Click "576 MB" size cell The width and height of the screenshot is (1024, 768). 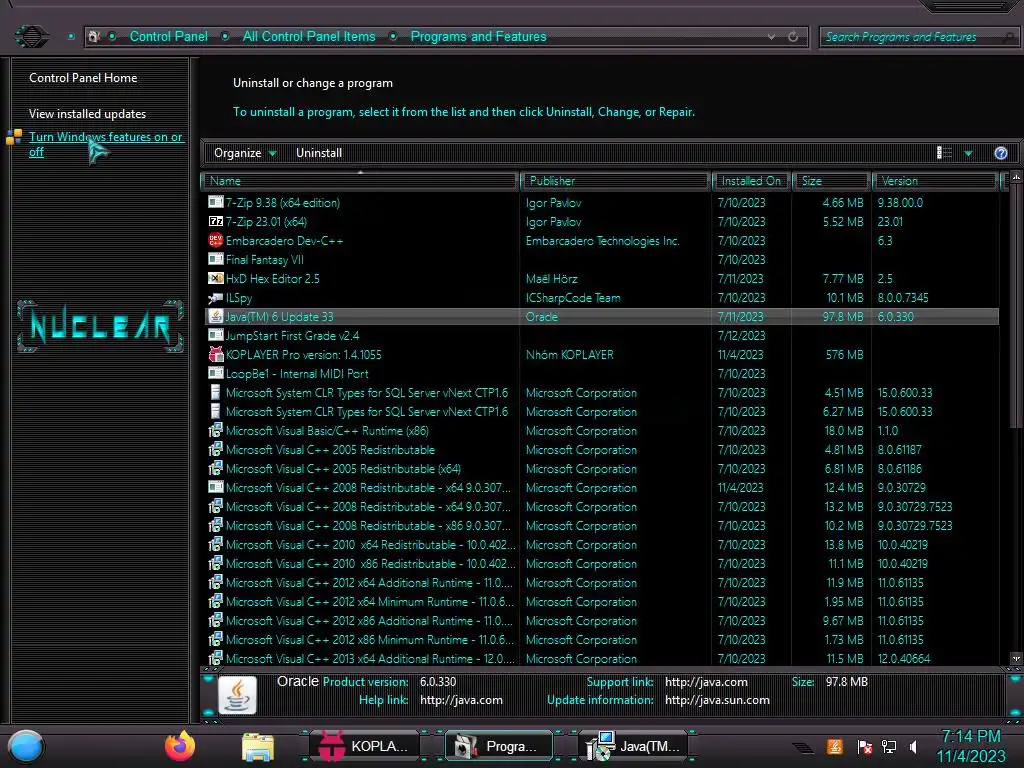(x=844, y=355)
